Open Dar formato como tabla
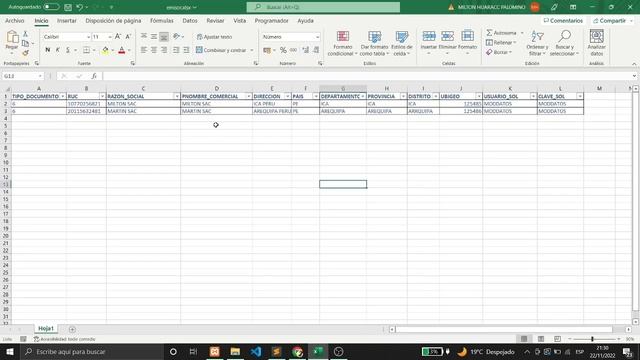This screenshot has height=360, width=640. [x=374, y=43]
